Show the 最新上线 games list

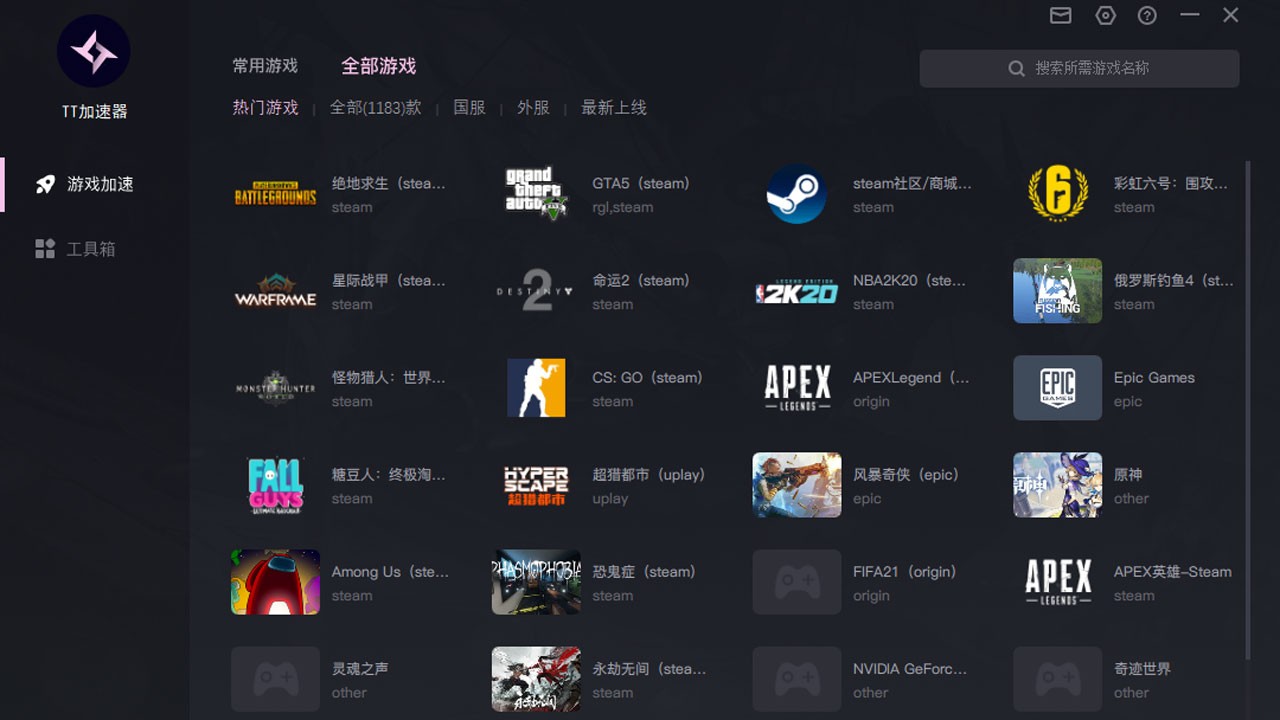(614, 107)
